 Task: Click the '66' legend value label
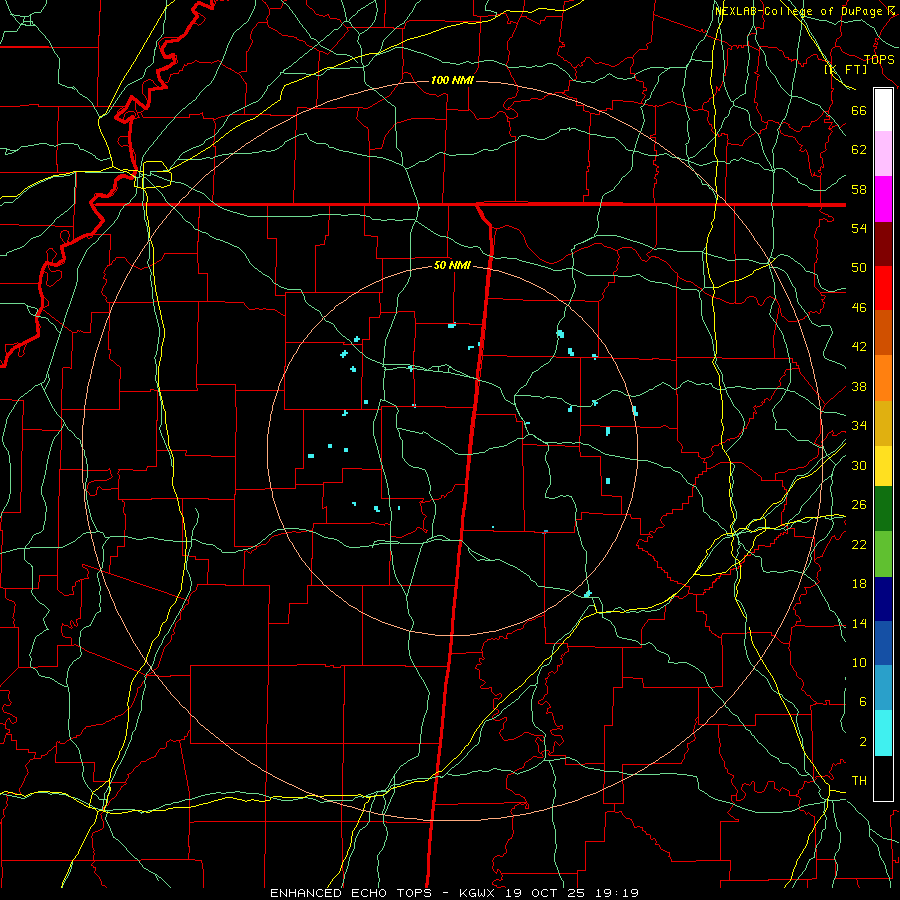point(859,111)
